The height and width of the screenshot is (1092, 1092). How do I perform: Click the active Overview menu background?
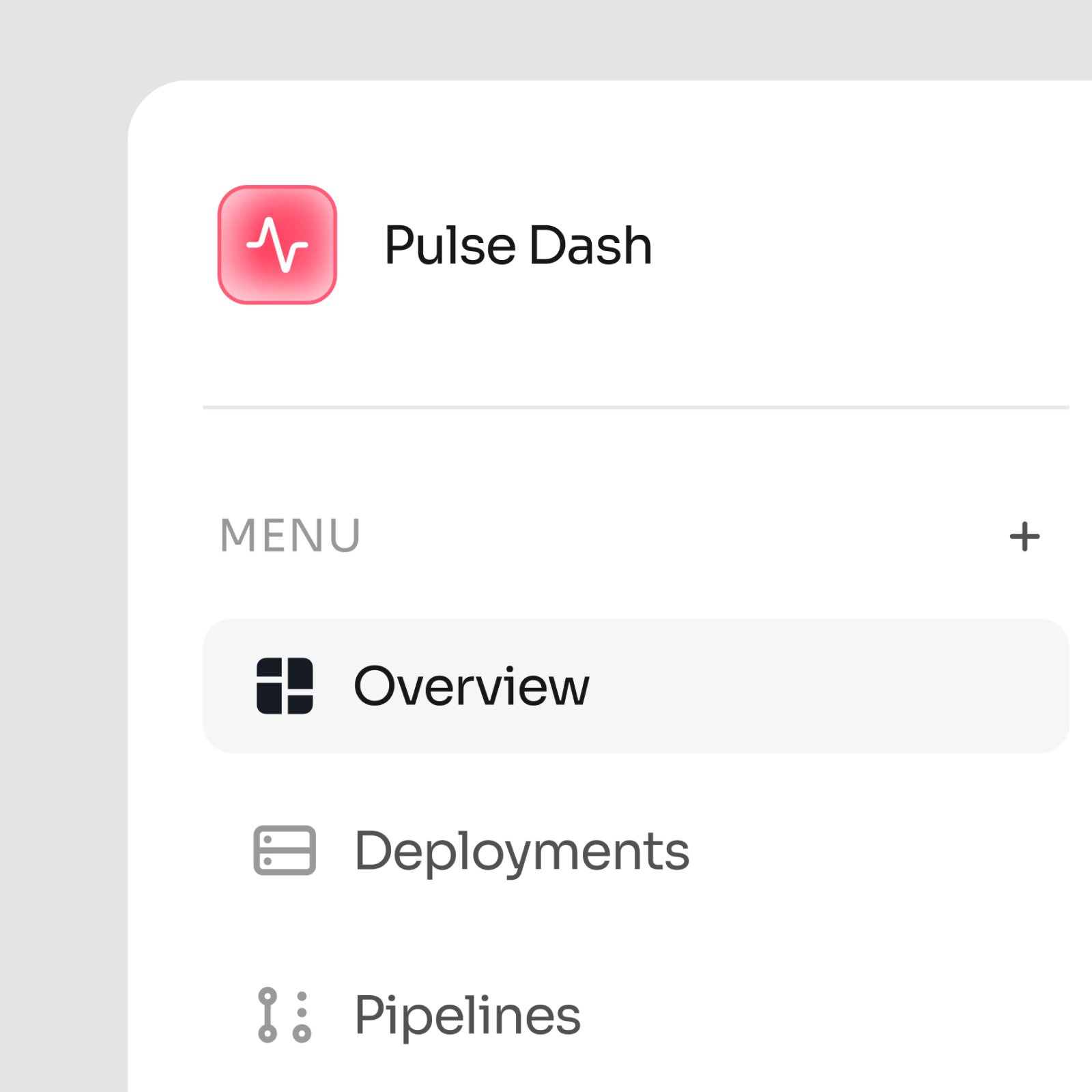click(819, 686)
